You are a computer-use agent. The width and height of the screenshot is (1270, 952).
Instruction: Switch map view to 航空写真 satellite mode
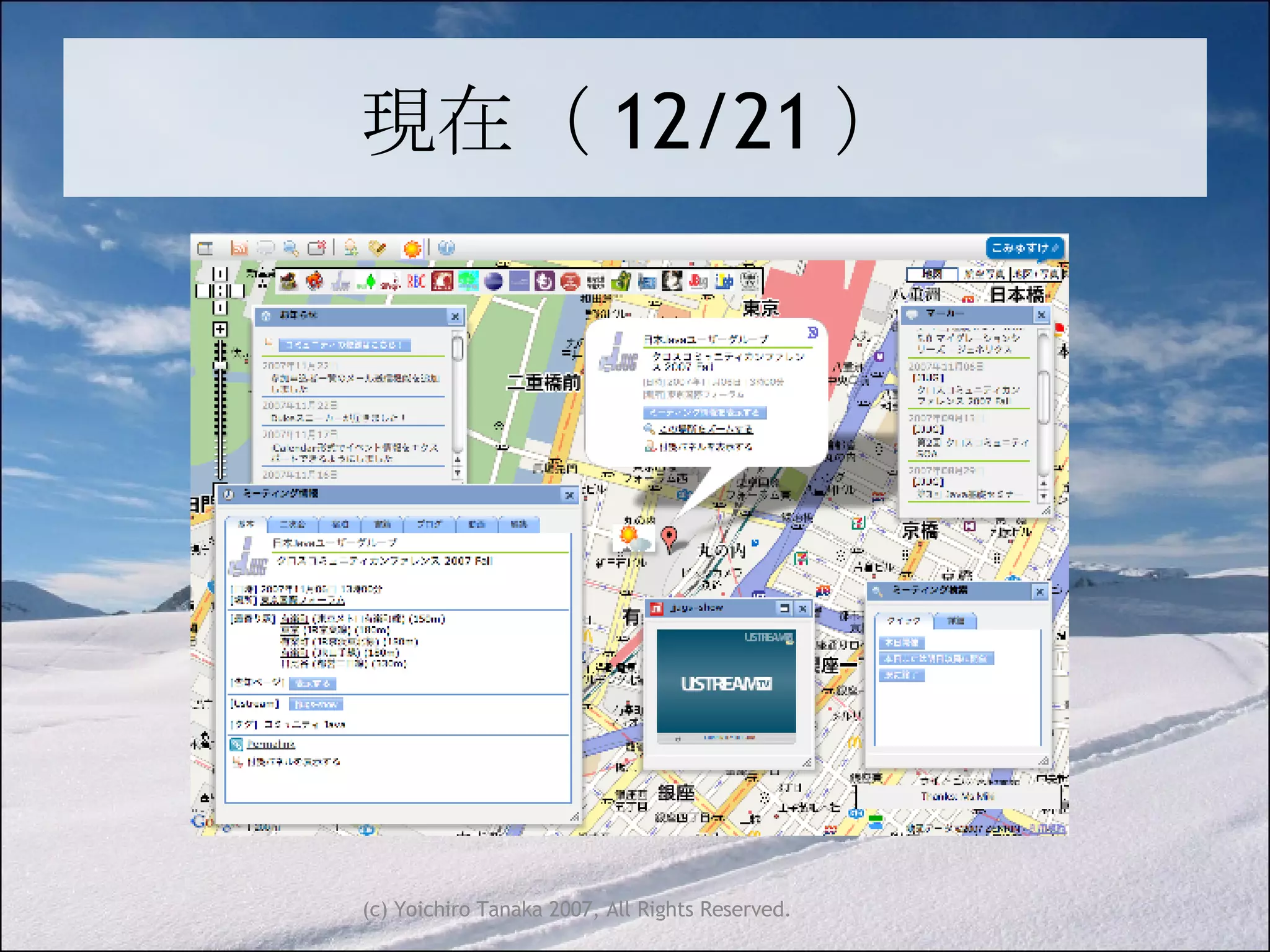(x=985, y=274)
